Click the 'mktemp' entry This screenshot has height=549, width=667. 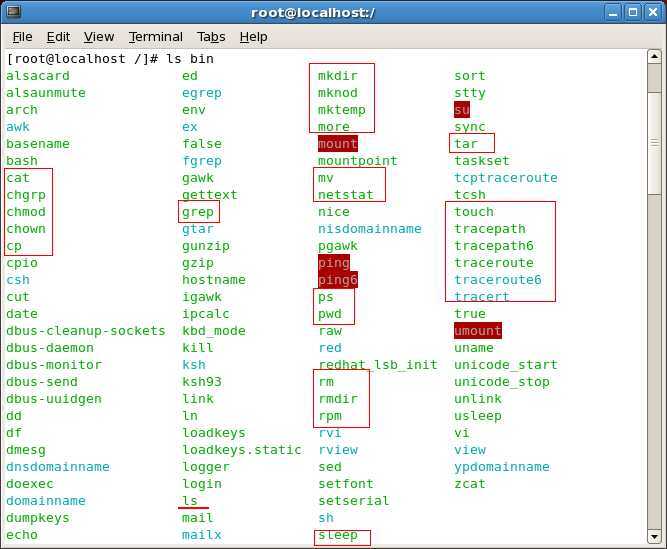click(342, 110)
